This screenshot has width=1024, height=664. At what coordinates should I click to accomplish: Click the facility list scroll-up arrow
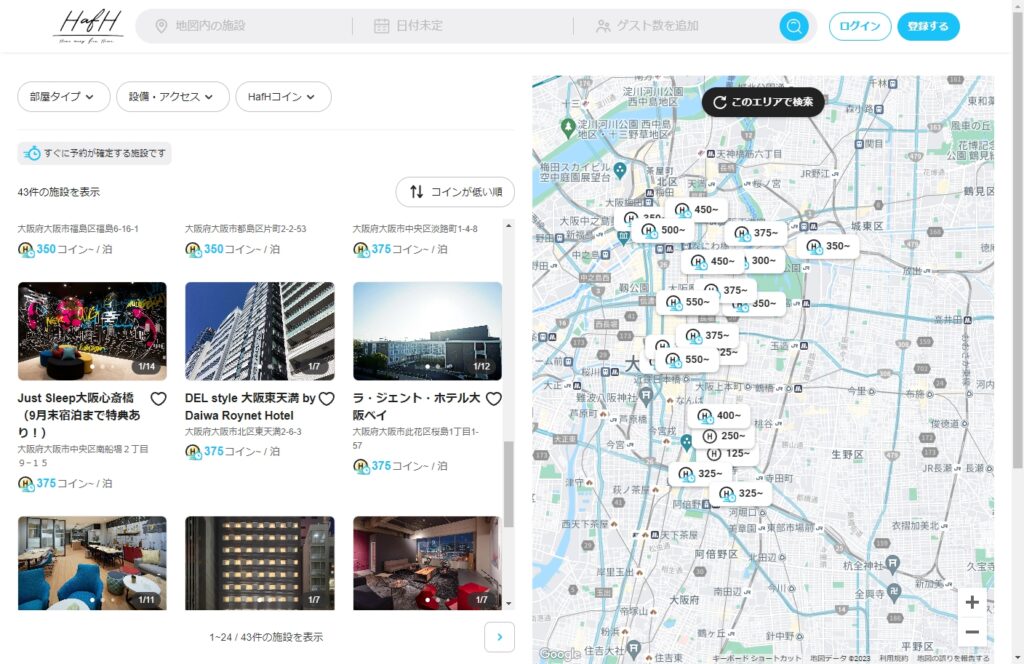click(x=509, y=226)
